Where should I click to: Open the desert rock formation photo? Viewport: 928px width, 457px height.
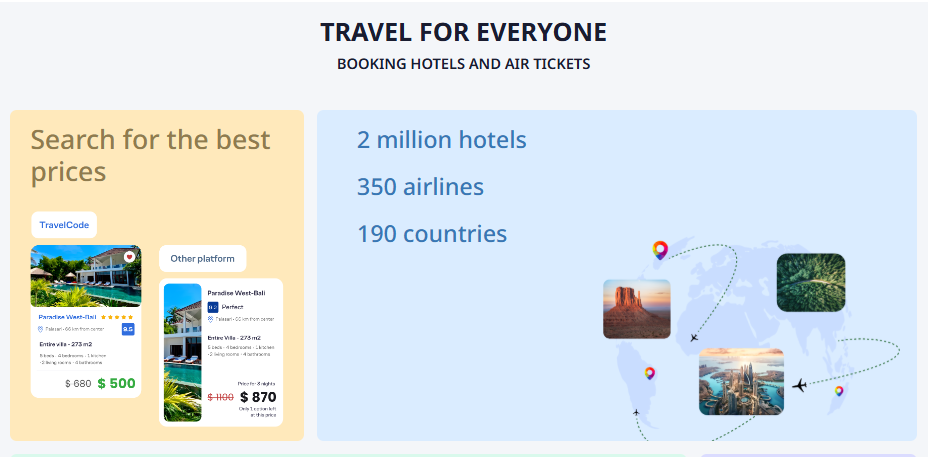coord(637,309)
